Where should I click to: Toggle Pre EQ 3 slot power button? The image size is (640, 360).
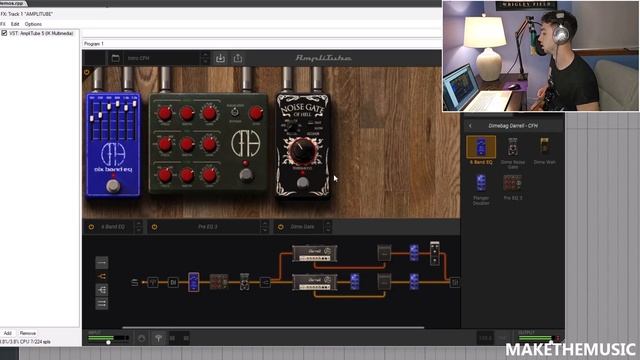[154, 227]
